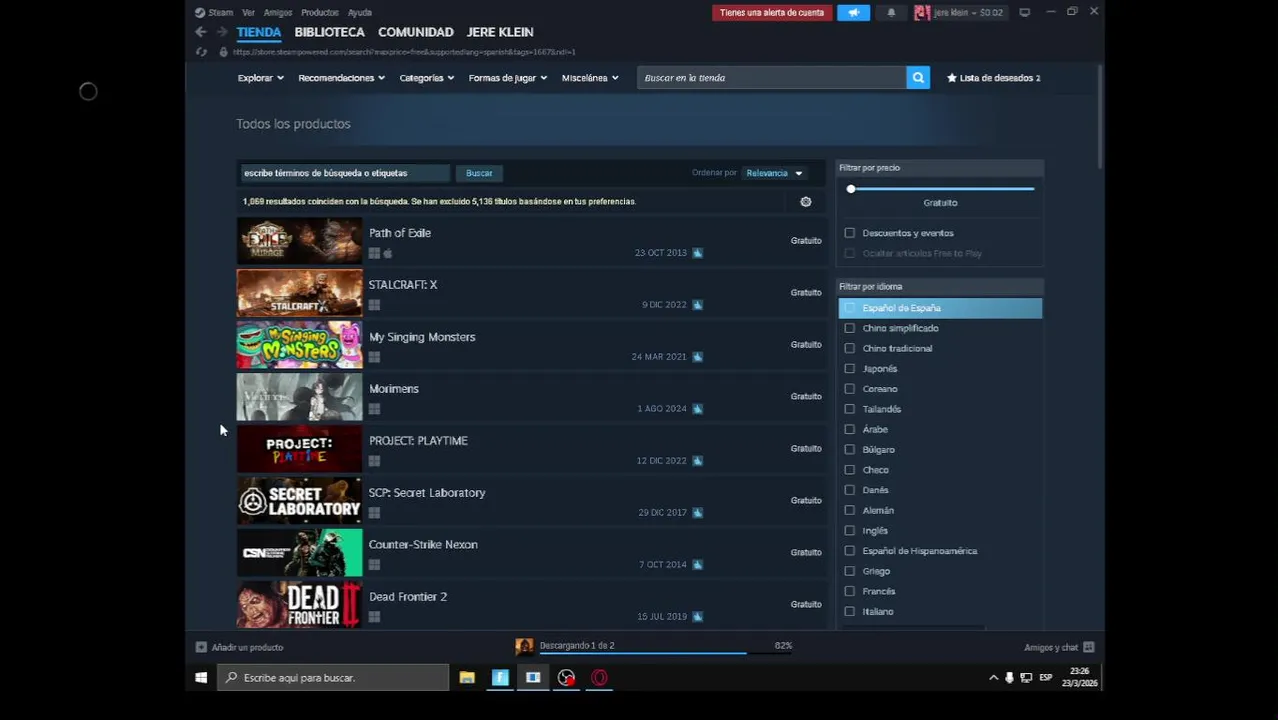Uncheck Español de España language filter

[850, 308]
